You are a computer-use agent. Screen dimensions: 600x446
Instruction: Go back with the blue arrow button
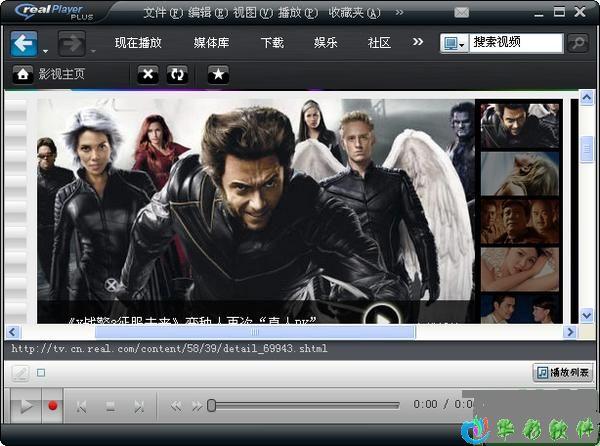(24, 44)
